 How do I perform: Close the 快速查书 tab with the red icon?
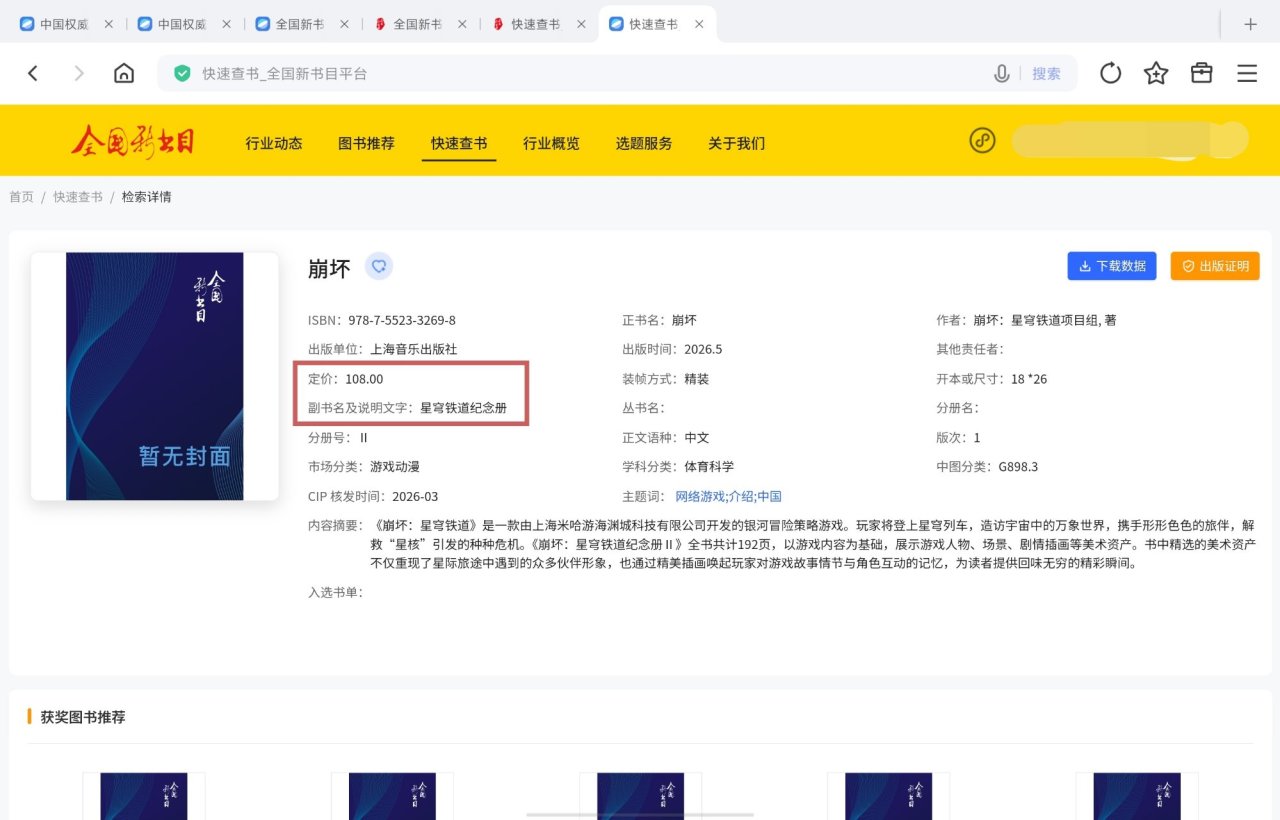tap(580, 24)
